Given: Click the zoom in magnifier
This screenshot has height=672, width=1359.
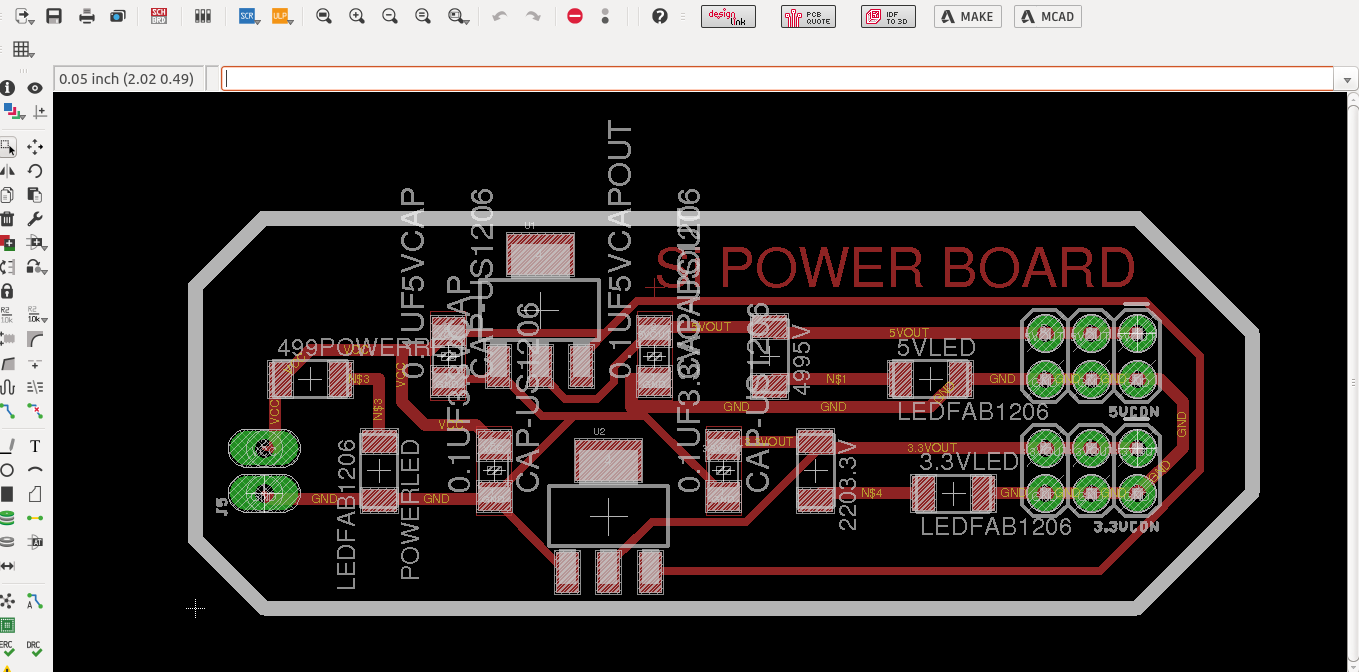Looking at the screenshot, I should point(357,16).
